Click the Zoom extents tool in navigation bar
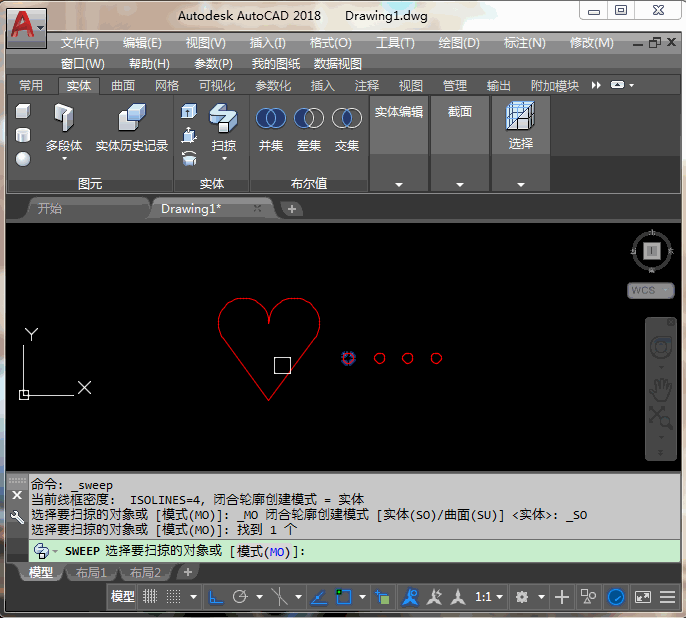 point(661,418)
